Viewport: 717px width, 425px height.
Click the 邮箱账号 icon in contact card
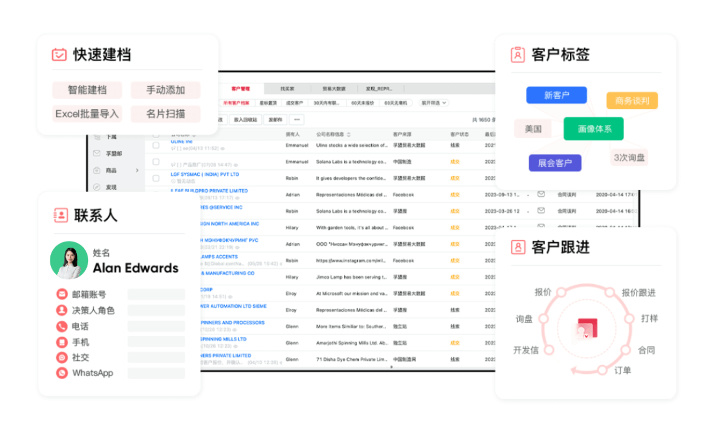tap(62, 294)
